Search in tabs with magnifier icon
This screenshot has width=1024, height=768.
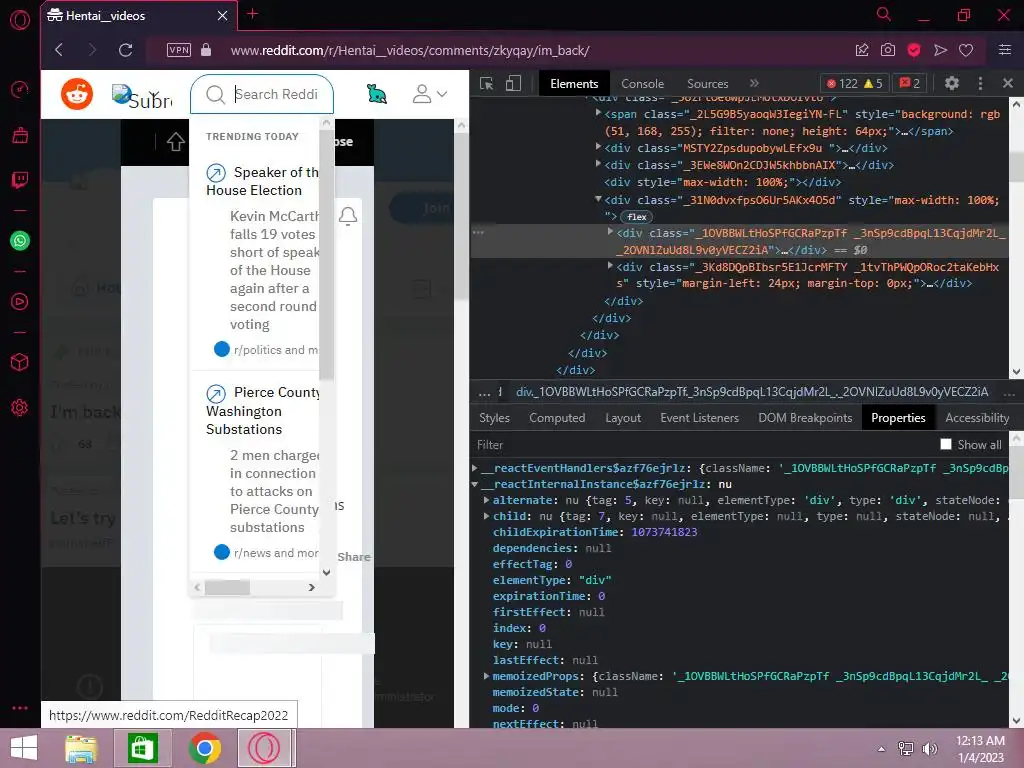click(884, 14)
